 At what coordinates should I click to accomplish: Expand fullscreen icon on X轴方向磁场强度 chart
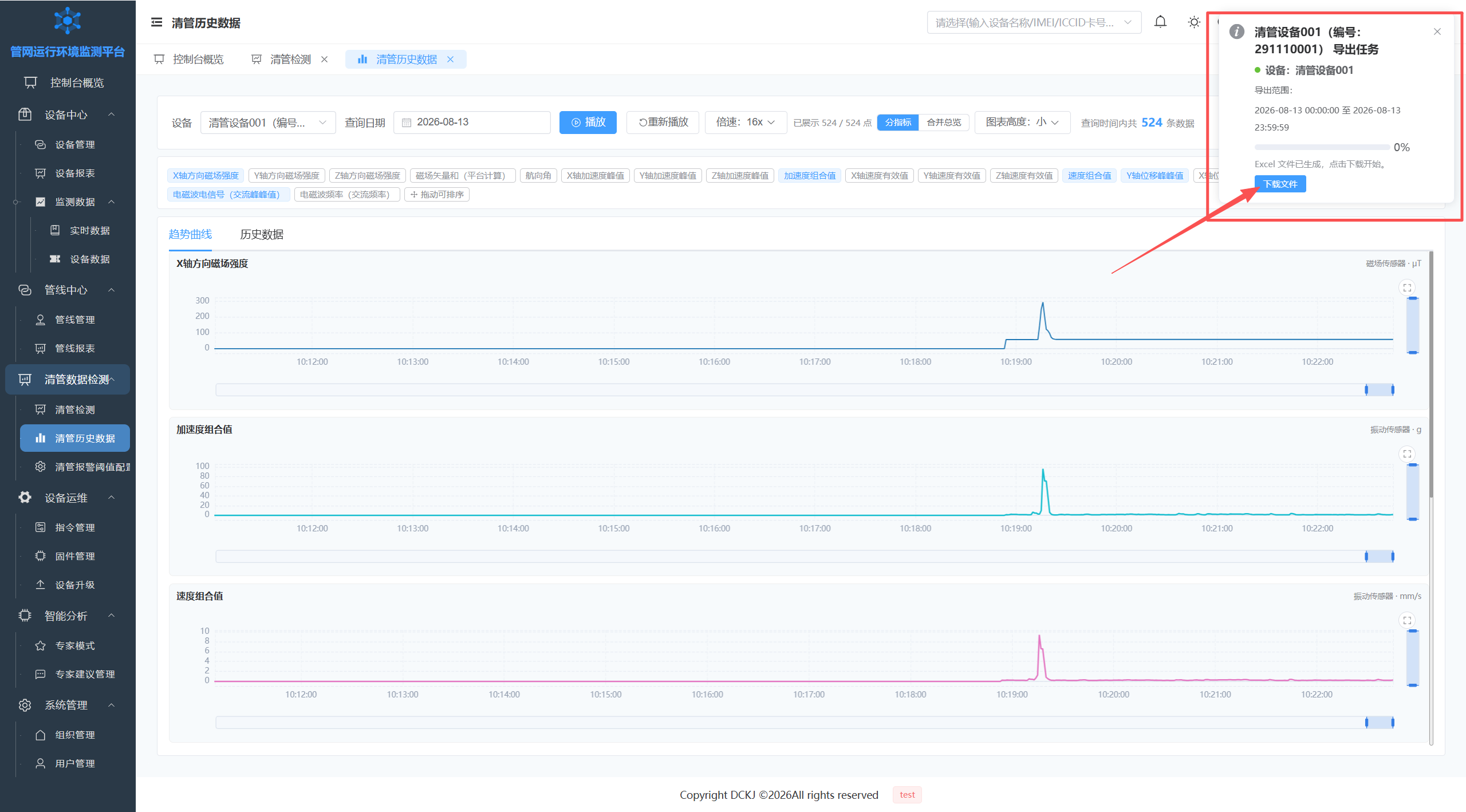coord(1407,287)
